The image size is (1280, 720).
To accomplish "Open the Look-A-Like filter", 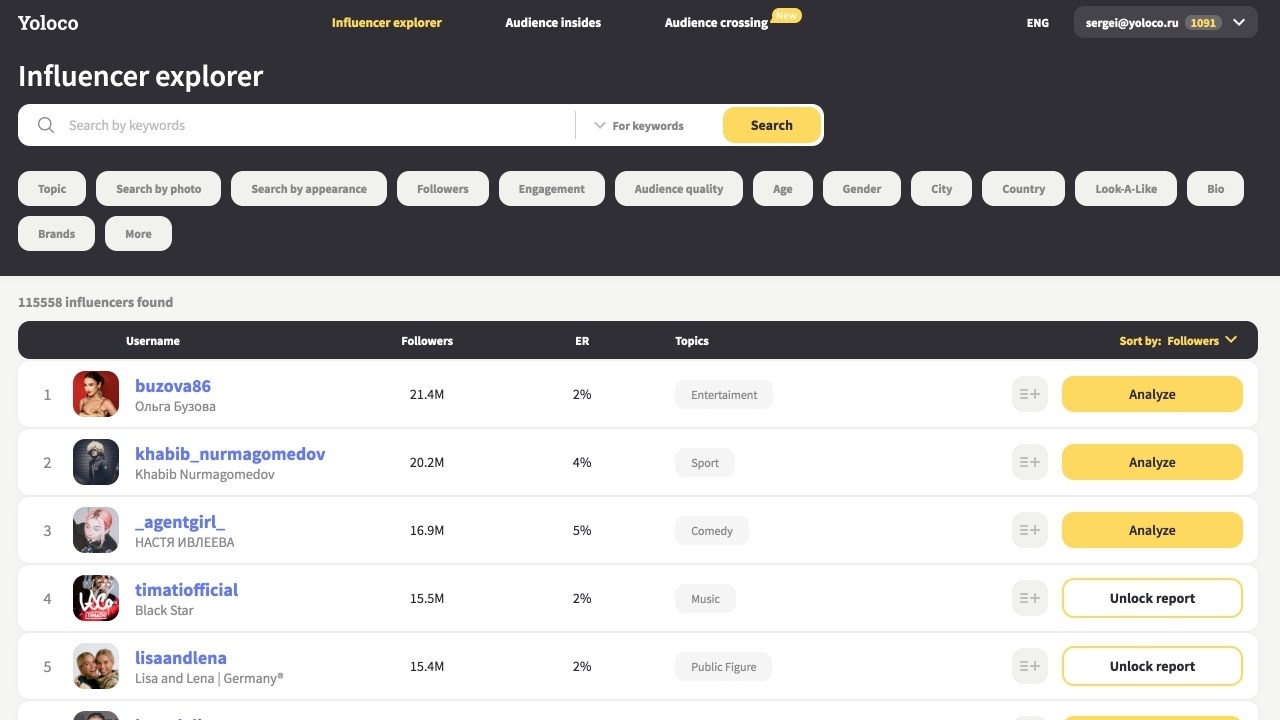I will (1126, 189).
